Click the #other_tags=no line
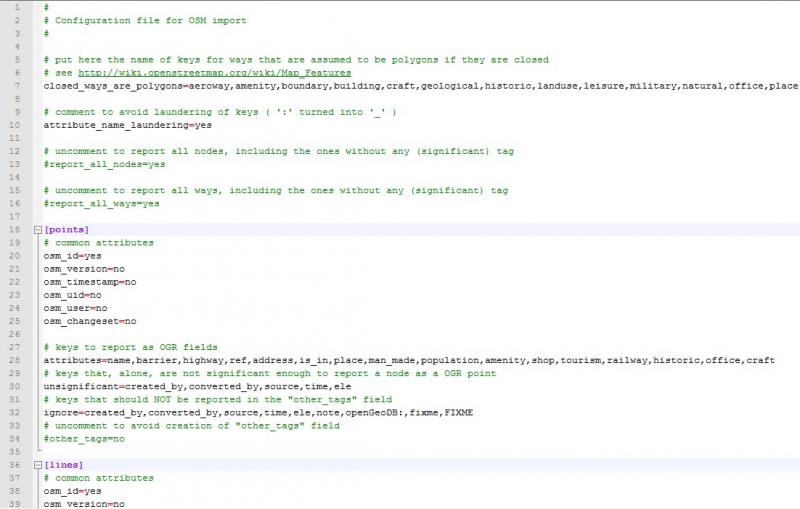This screenshot has height=509, width=800. pos(84,438)
